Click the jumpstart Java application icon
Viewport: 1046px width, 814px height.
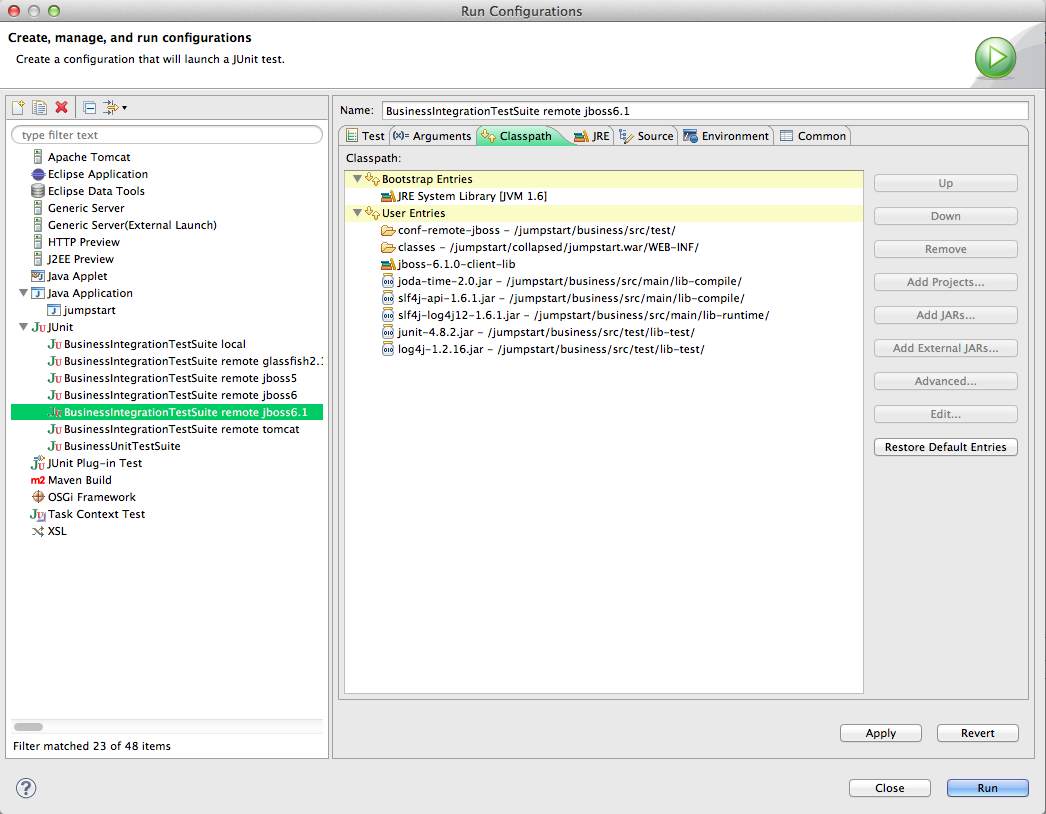tap(54, 310)
